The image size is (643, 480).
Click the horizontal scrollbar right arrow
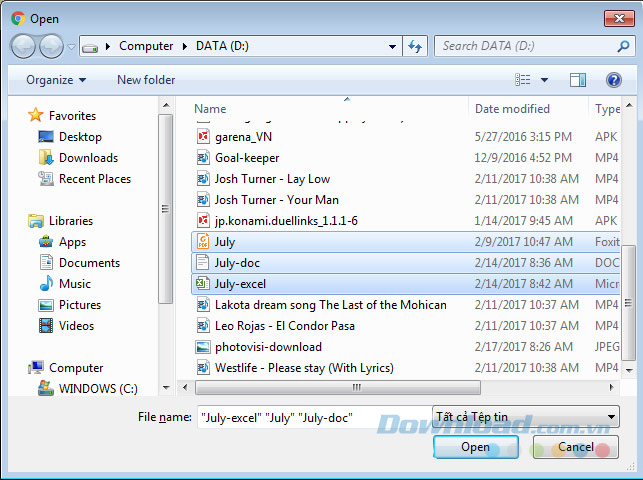612,387
